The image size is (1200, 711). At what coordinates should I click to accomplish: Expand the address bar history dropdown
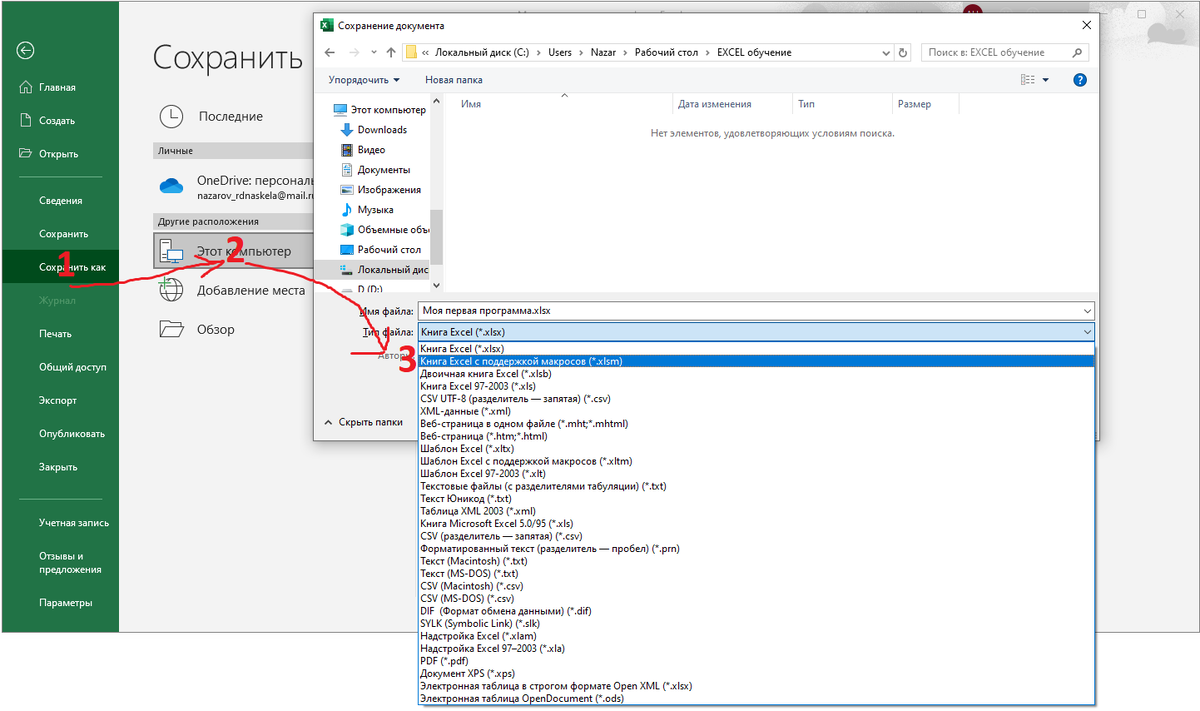pyautogui.click(x=885, y=52)
